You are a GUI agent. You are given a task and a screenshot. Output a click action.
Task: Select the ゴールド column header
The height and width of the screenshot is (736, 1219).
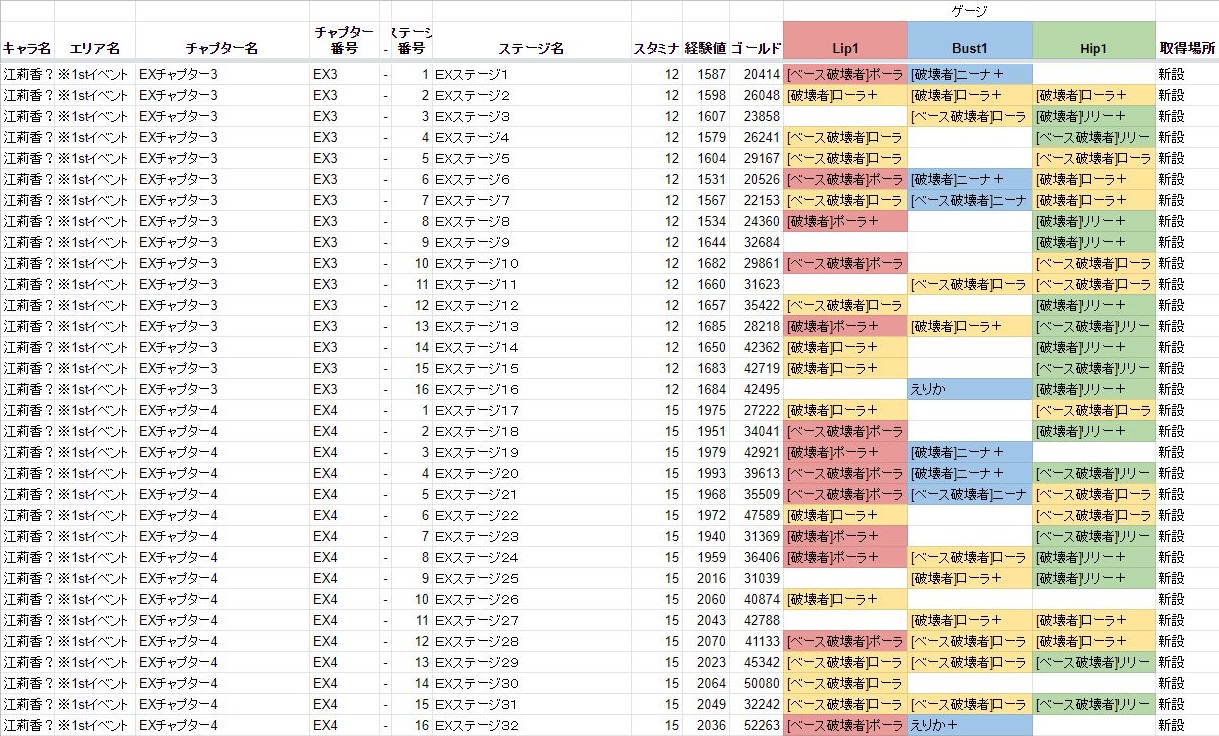click(756, 48)
